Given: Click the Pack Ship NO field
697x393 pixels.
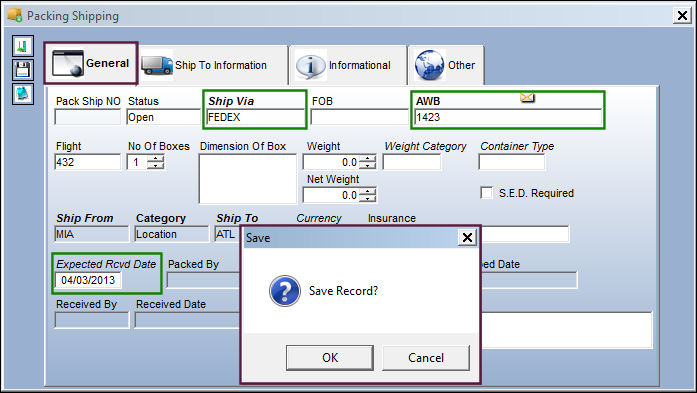Looking at the screenshot, I should pos(88,117).
